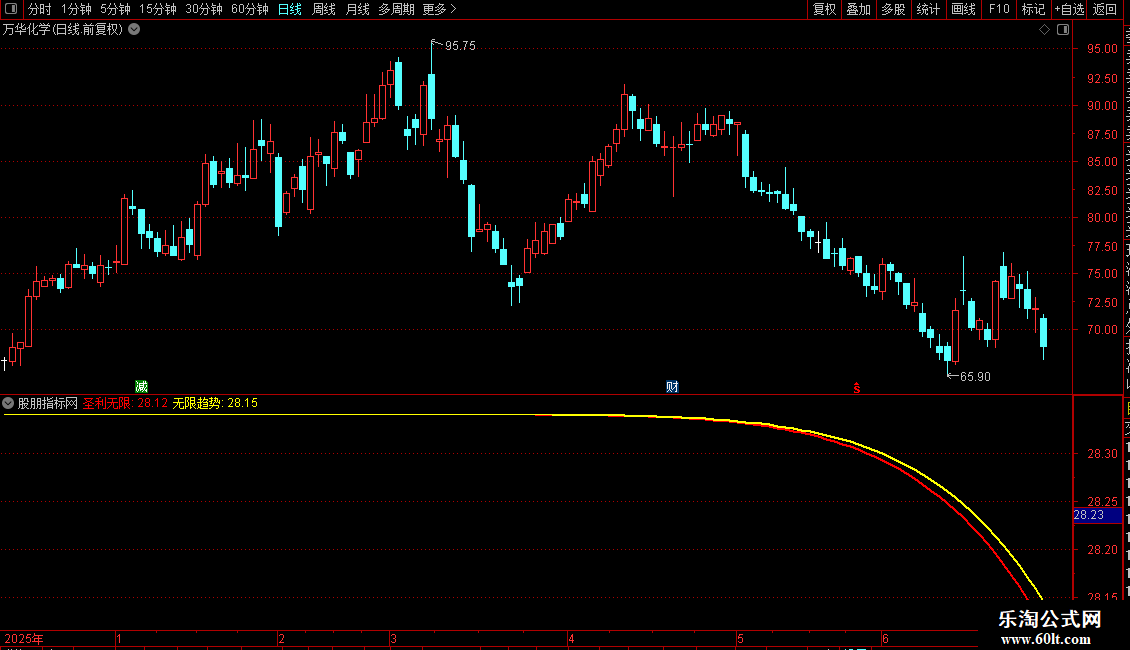
Task: Select the 30分钟 period
Action: pyautogui.click(x=204, y=9)
